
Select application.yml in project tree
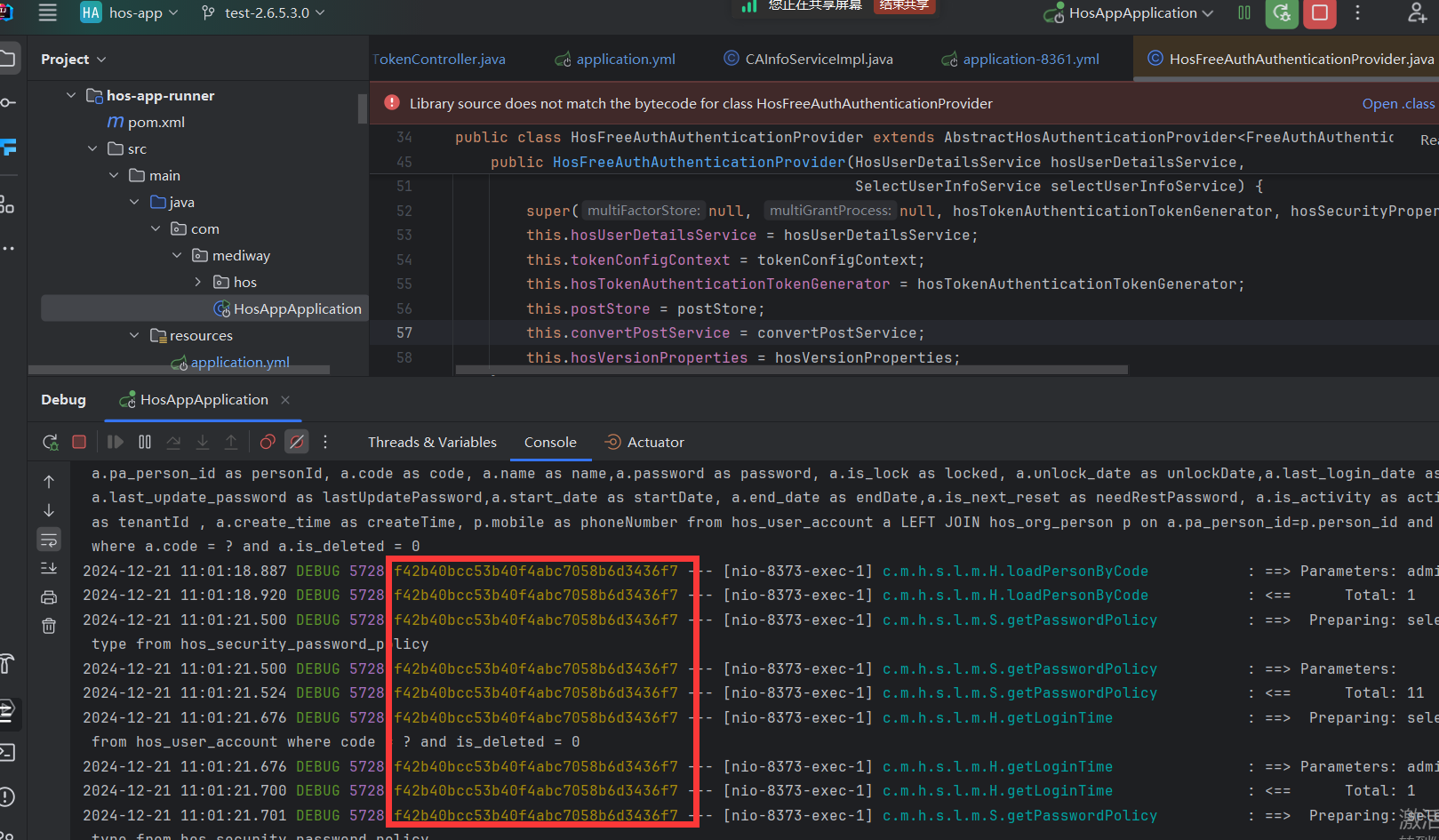[230, 362]
